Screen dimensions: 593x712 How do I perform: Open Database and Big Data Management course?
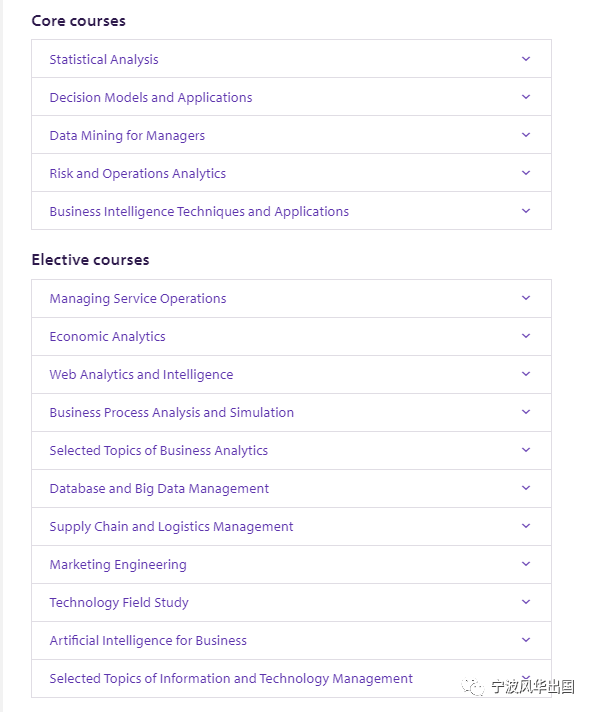(159, 489)
